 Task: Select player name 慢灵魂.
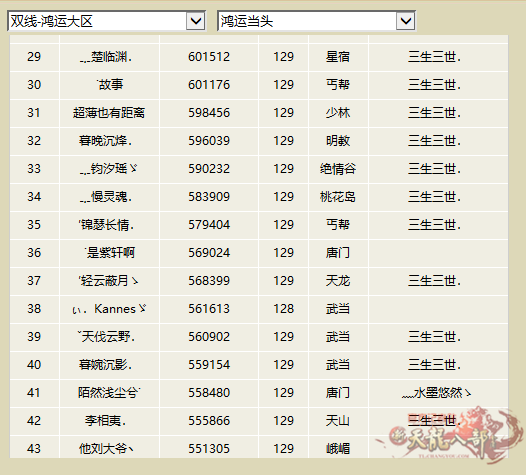pos(106,197)
